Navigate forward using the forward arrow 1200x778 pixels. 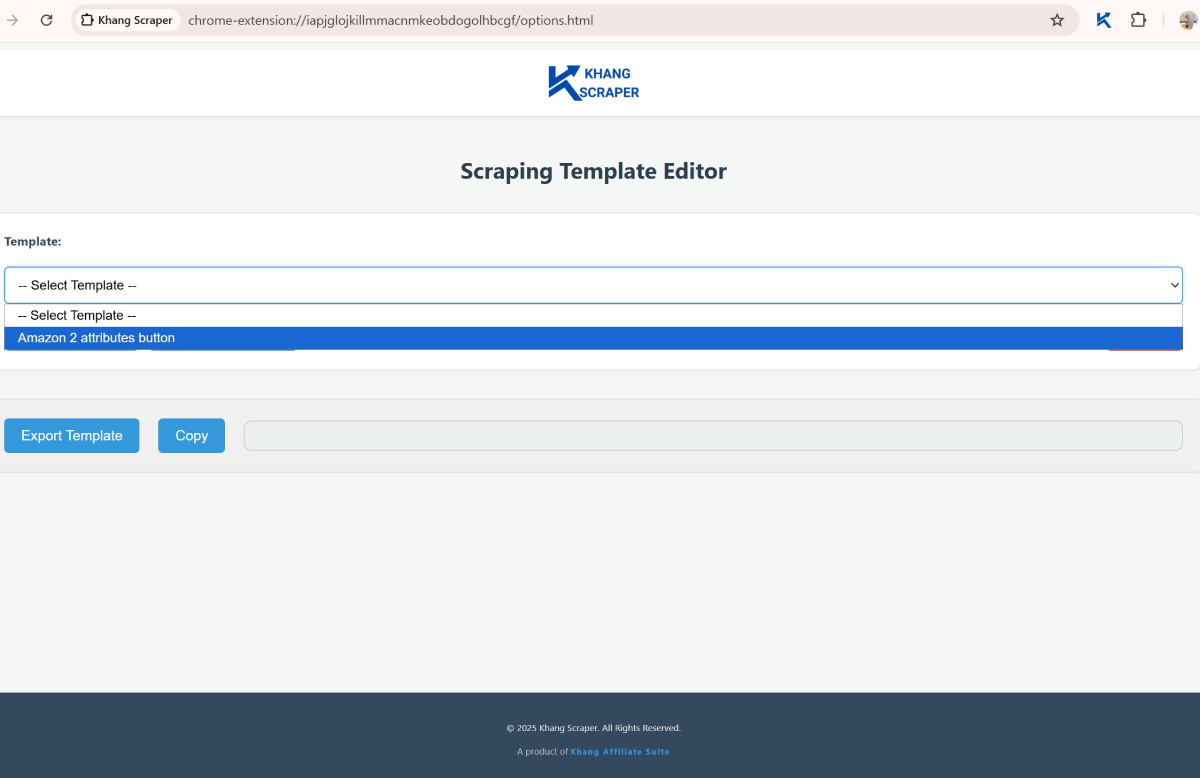14,19
